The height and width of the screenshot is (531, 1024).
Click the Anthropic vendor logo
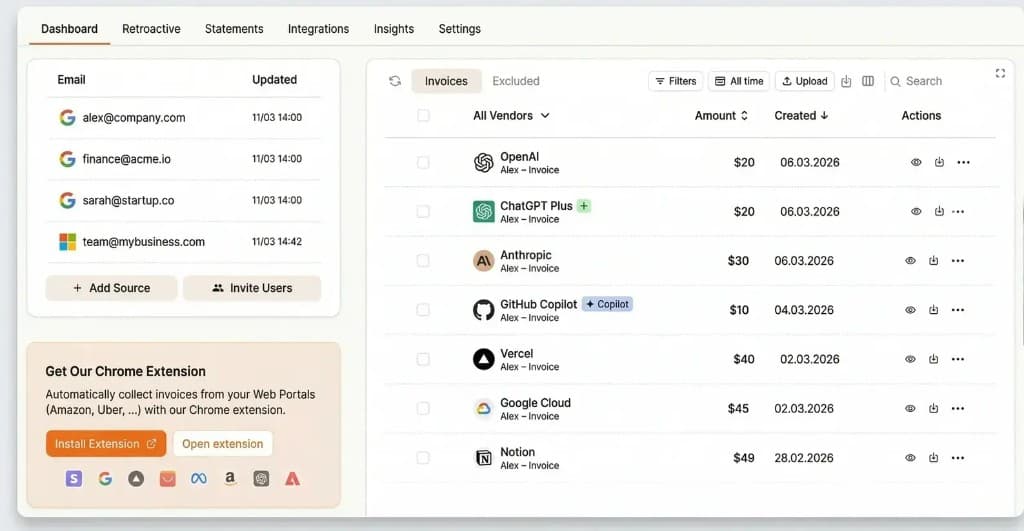coord(483,261)
